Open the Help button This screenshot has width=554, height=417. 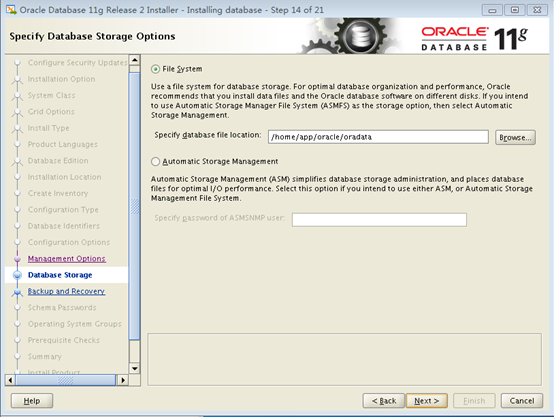point(32,401)
